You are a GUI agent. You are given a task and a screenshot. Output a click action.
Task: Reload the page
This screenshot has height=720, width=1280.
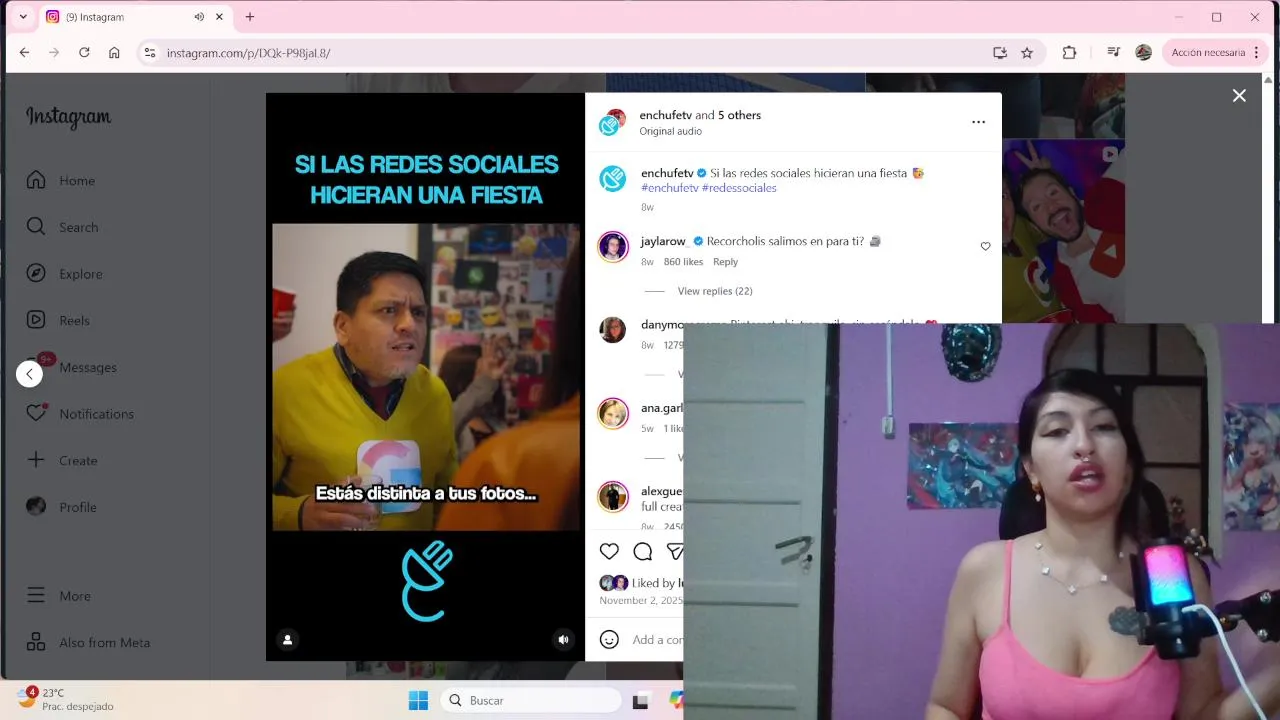(x=84, y=53)
